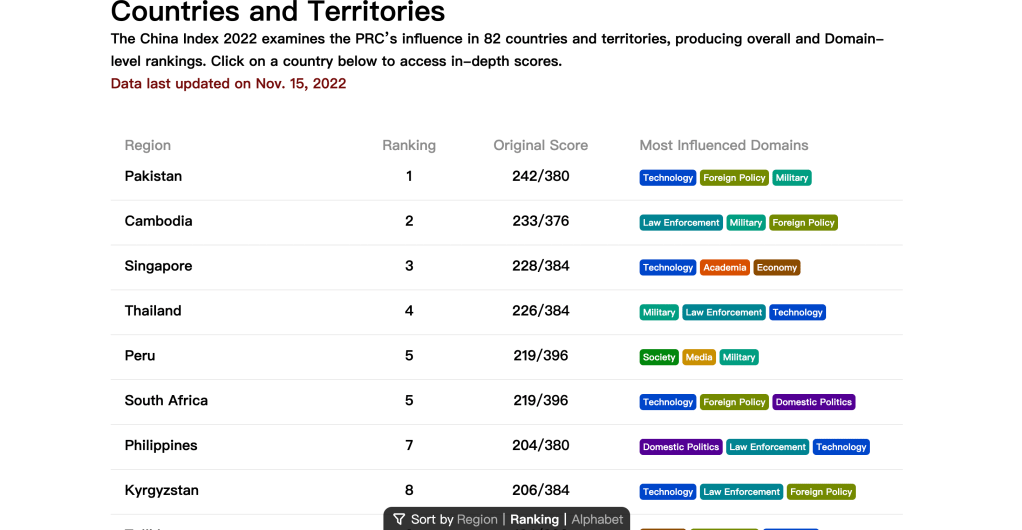1022x530 pixels.
Task: Click the Economy tag for Singapore
Action: [777, 268]
